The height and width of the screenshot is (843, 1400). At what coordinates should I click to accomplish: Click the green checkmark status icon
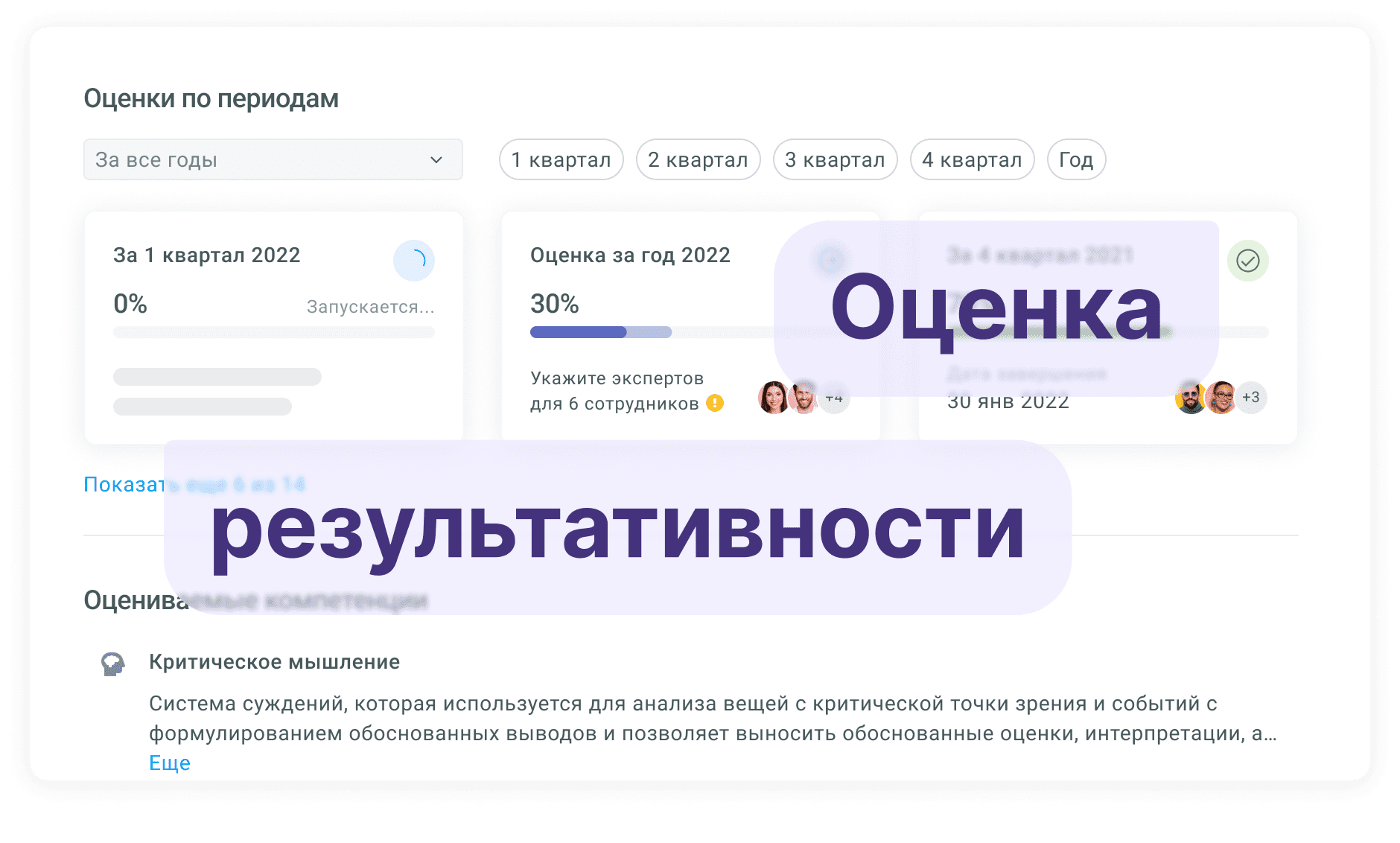(1248, 260)
